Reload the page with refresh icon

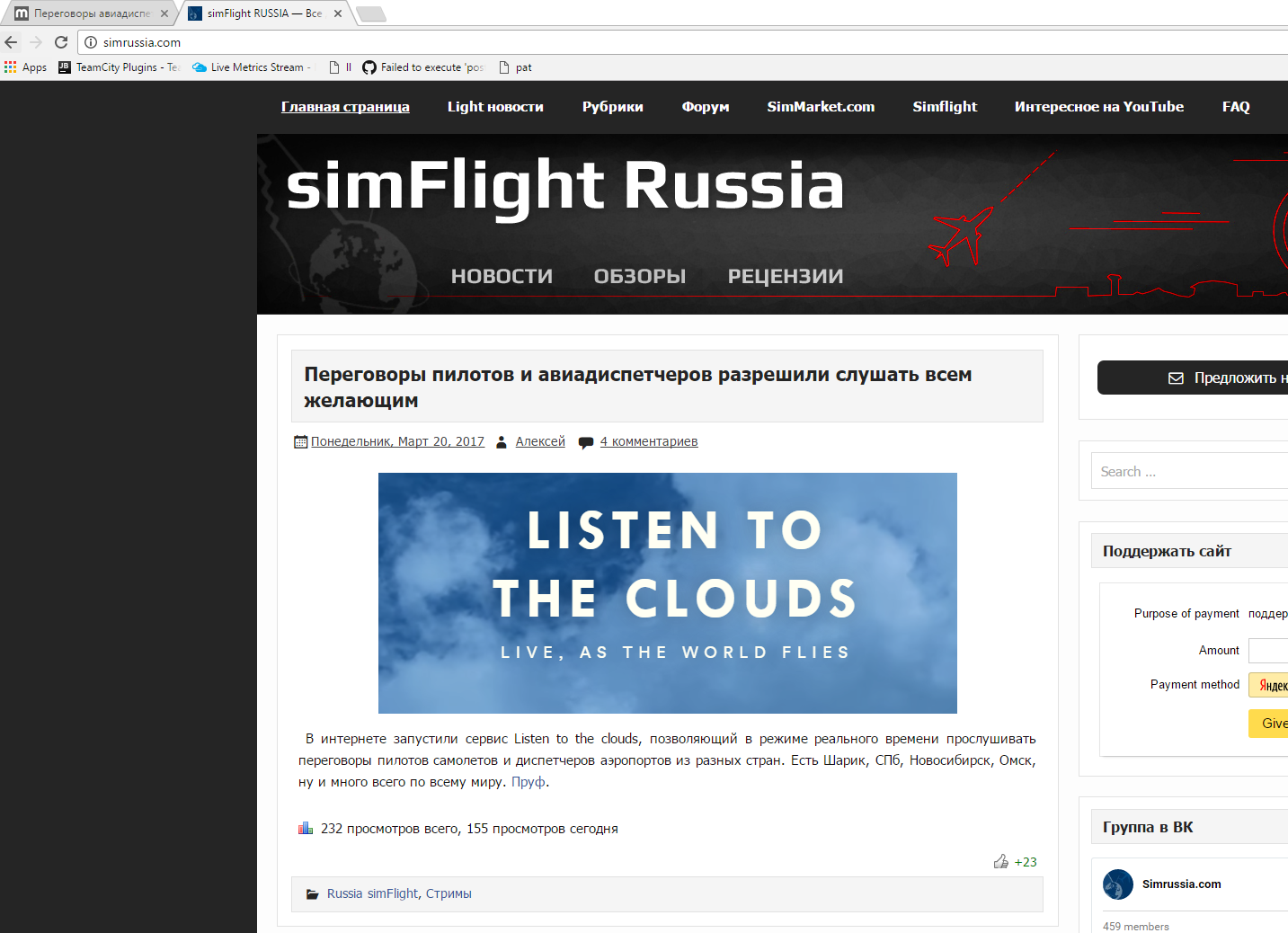(x=61, y=42)
